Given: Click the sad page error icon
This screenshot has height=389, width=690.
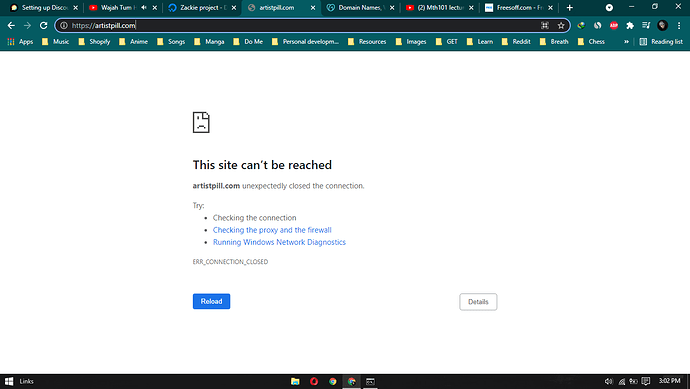Looking at the screenshot, I should point(201,122).
